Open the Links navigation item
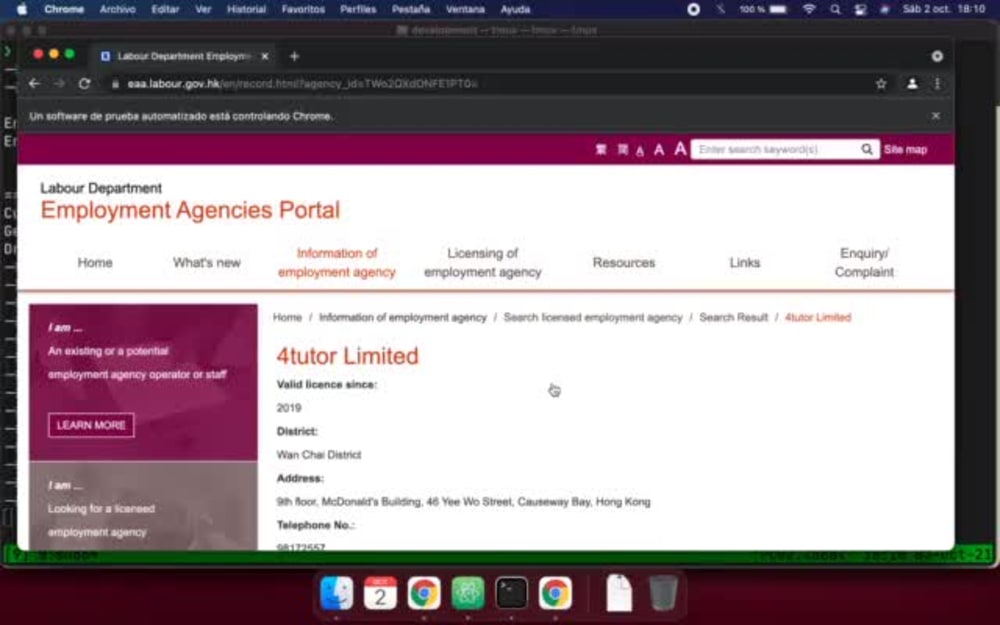Viewport: 1000px width, 625px height. click(744, 263)
